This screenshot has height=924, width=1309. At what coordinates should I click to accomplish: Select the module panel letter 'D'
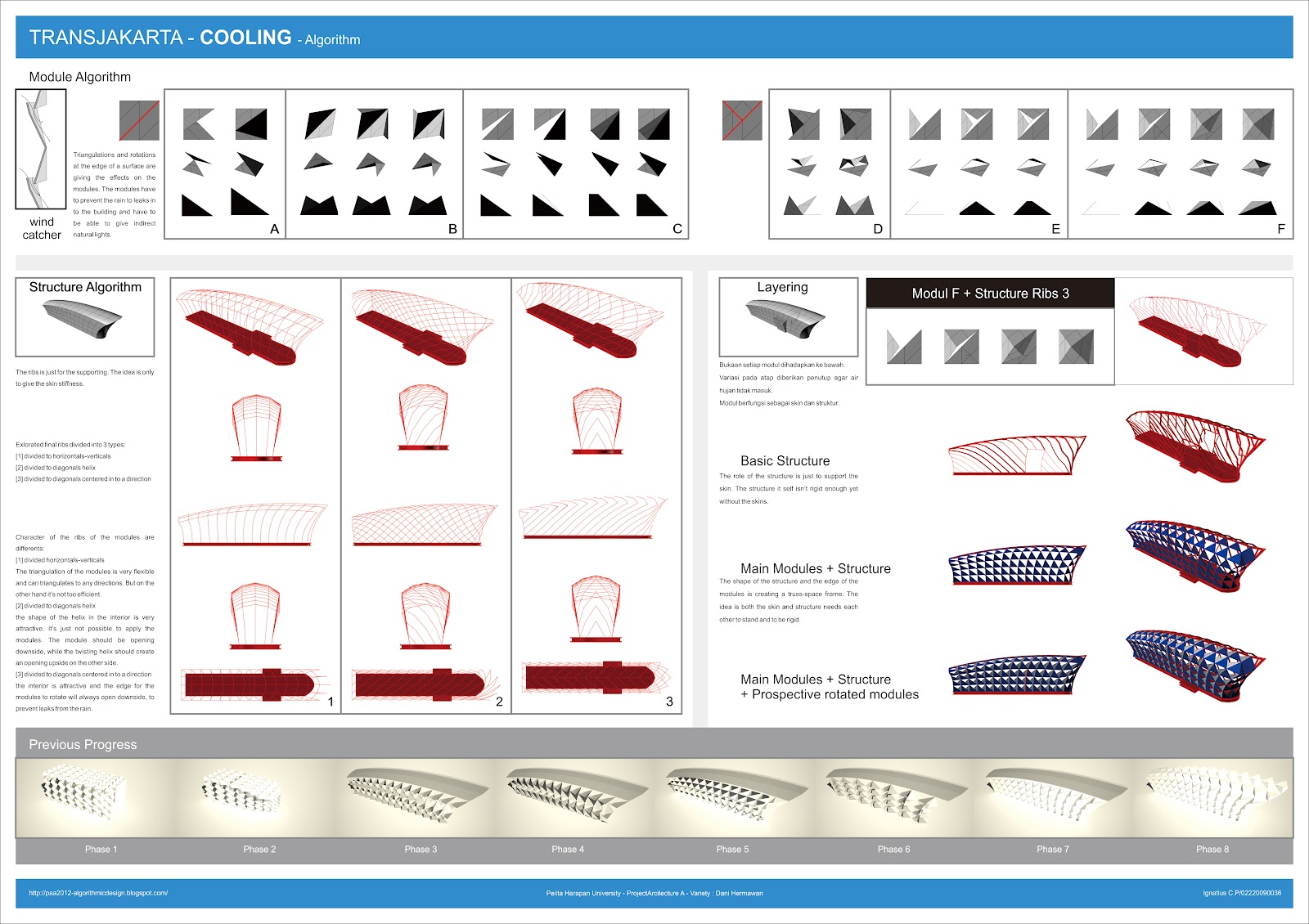878,229
